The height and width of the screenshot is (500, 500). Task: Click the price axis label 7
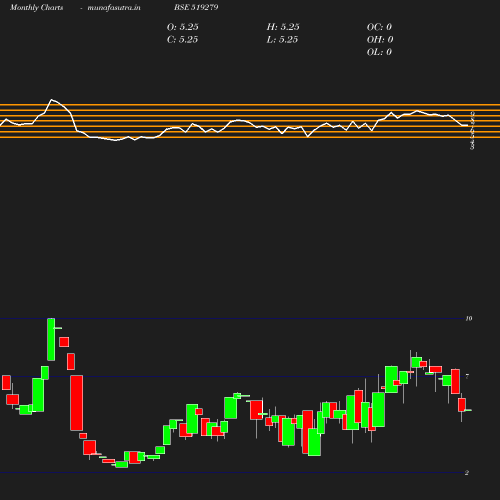(x=467, y=376)
